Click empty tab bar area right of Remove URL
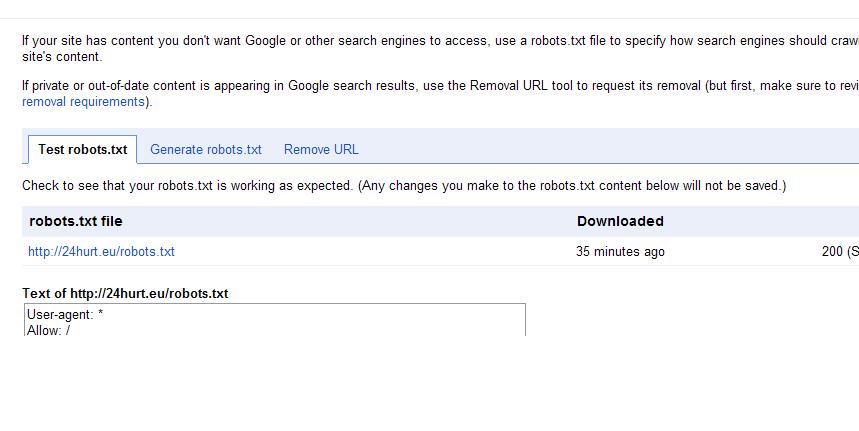 (x=600, y=148)
